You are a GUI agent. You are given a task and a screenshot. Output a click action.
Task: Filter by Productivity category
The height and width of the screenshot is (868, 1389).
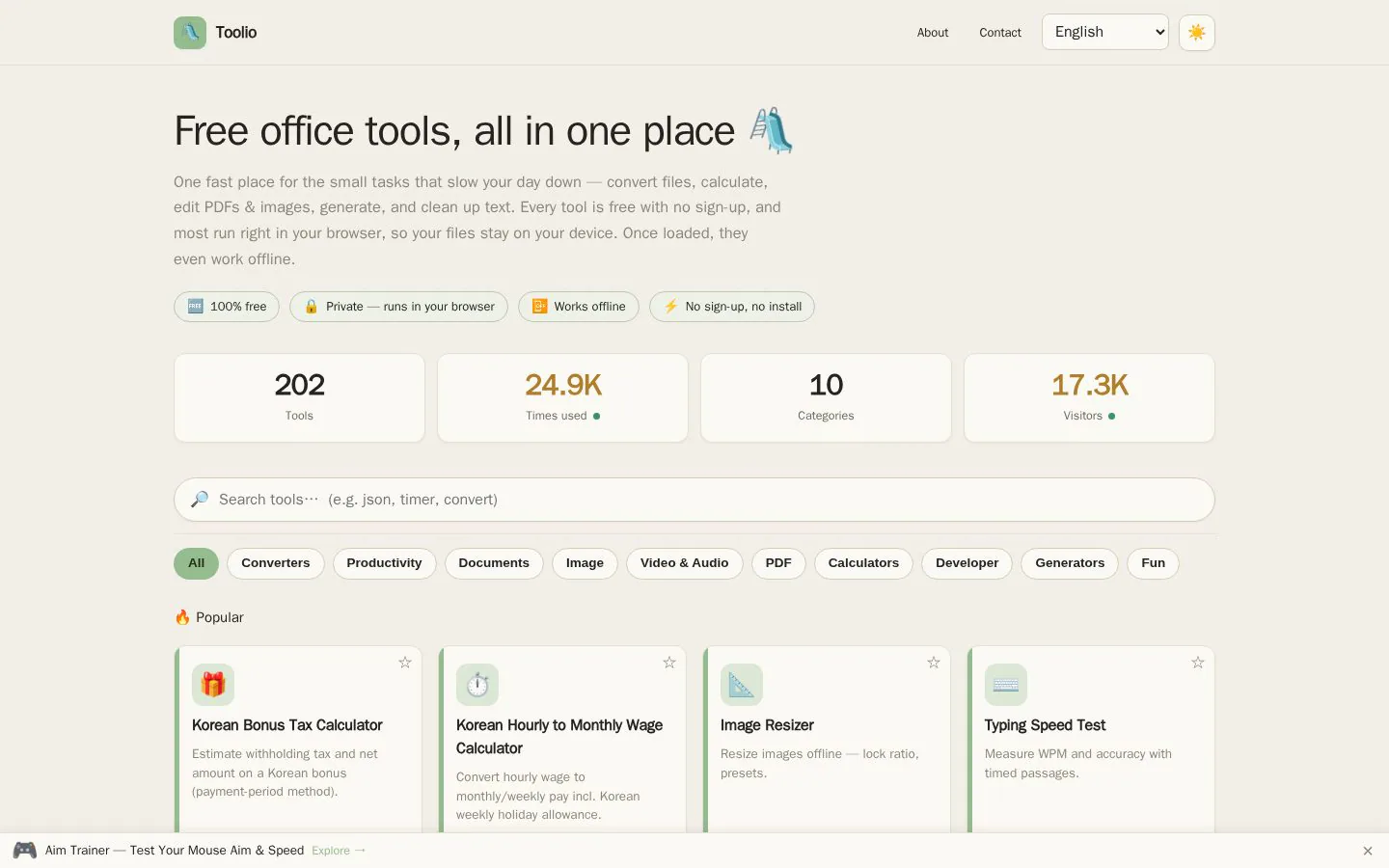(x=384, y=563)
